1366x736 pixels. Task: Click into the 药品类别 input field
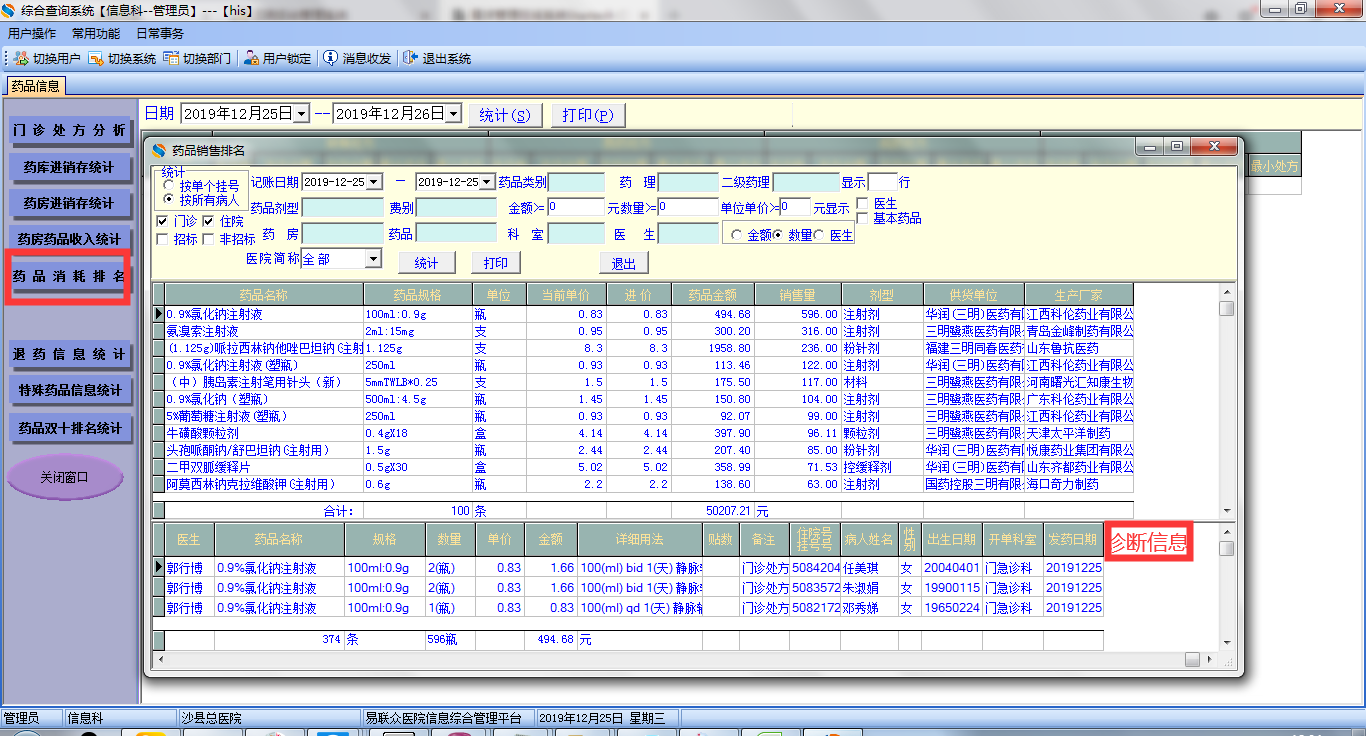click(576, 182)
